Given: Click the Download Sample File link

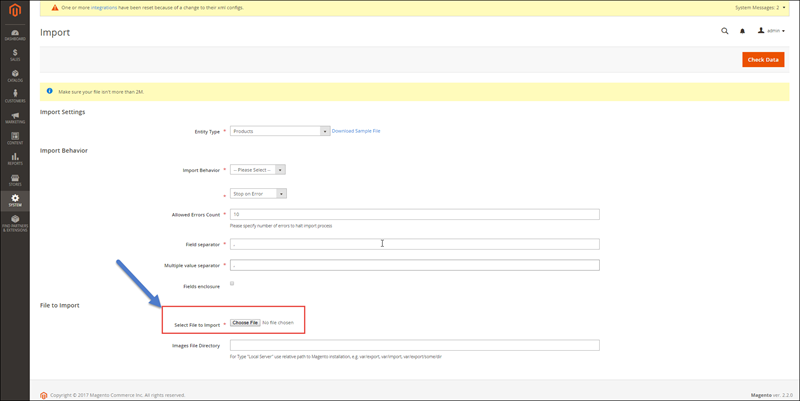Looking at the screenshot, I should (356, 131).
